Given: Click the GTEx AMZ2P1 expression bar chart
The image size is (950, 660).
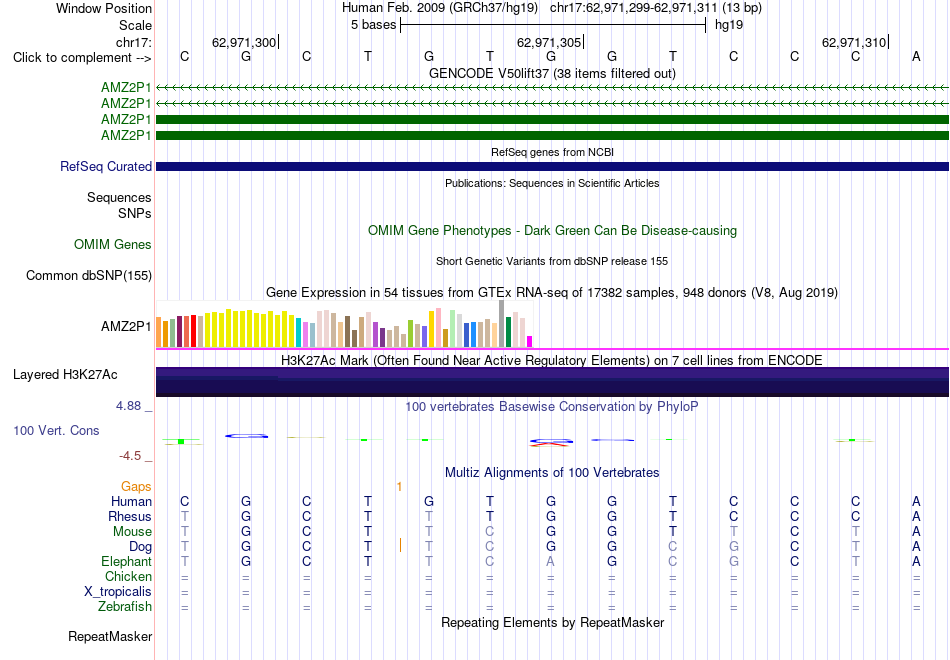Looking at the screenshot, I should [344, 324].
